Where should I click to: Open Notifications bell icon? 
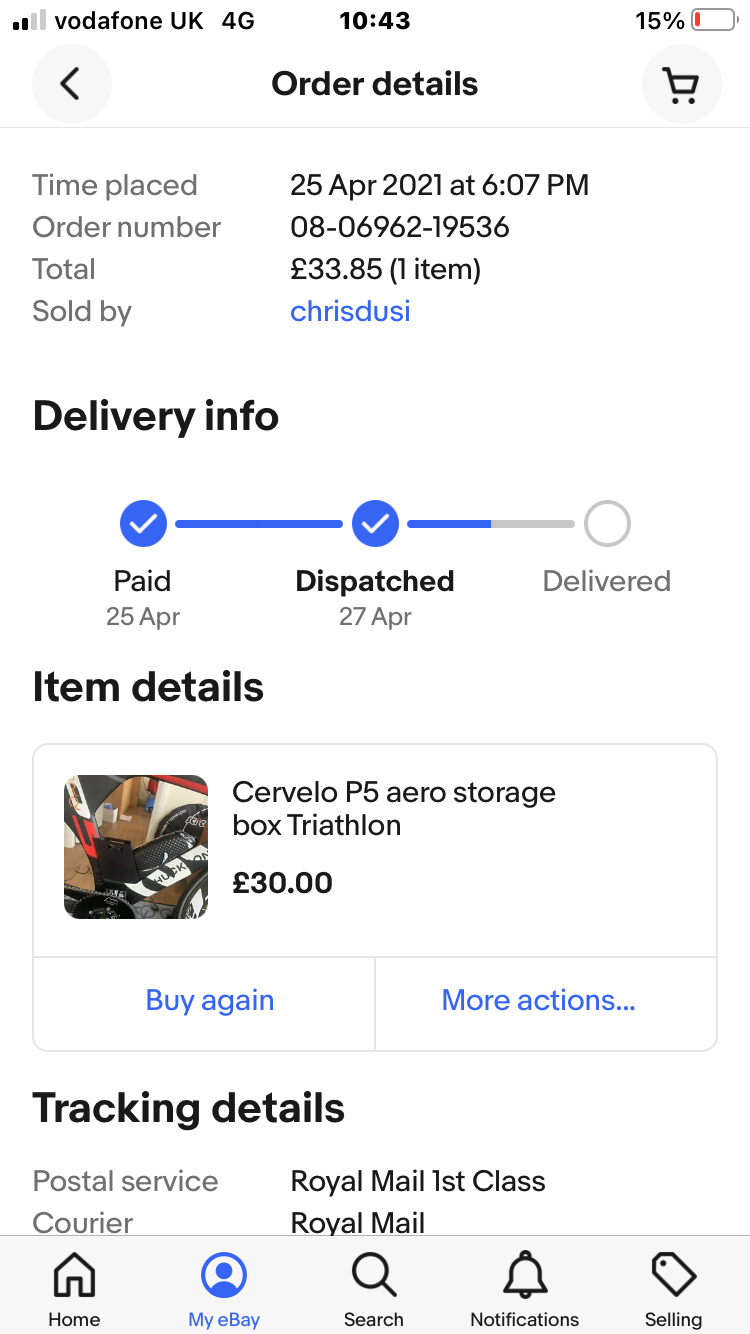[524, 1276]
